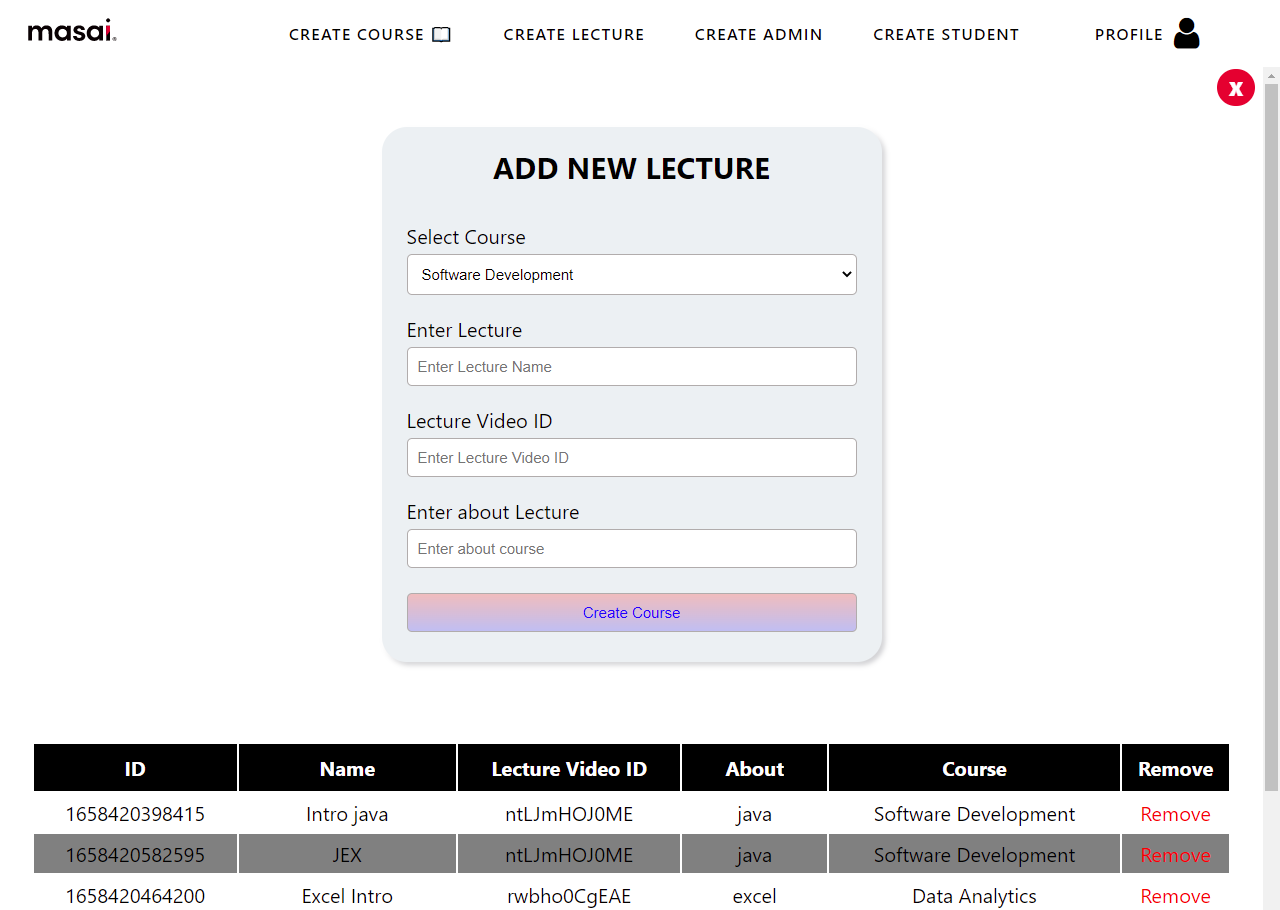Expand the Select Course dropdown
The image size is (1280, 910).
(x=632, y=274)
